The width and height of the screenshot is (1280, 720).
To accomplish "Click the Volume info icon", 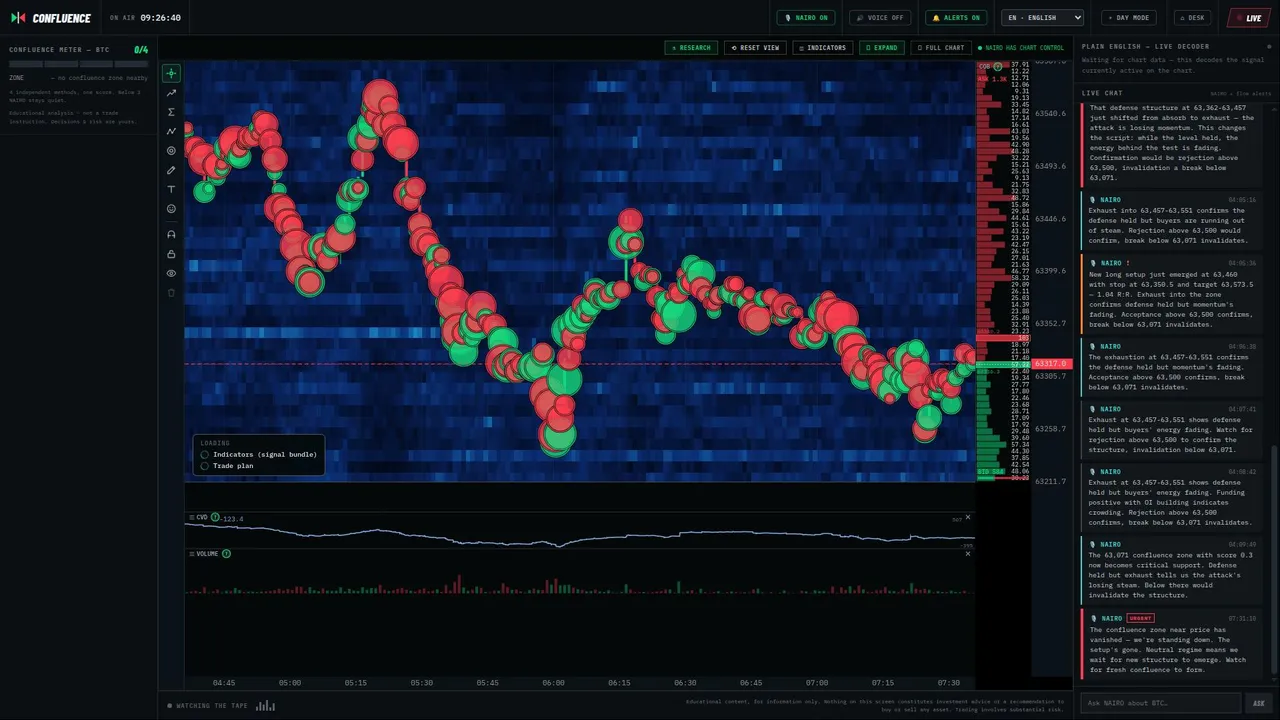I will [x=226, y=553].
